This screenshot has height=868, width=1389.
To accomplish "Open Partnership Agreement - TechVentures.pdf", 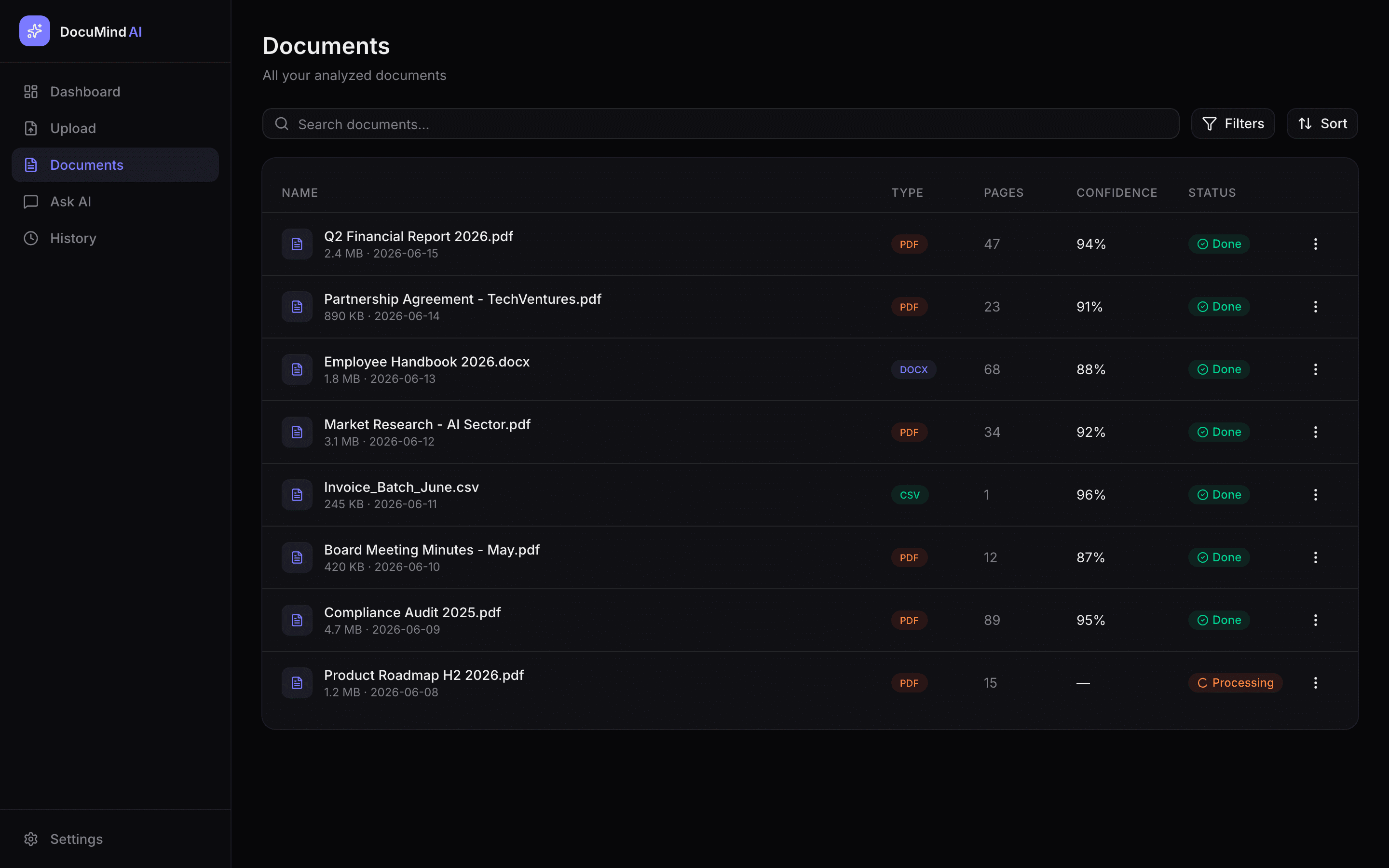I will click(x=463, y=299).
